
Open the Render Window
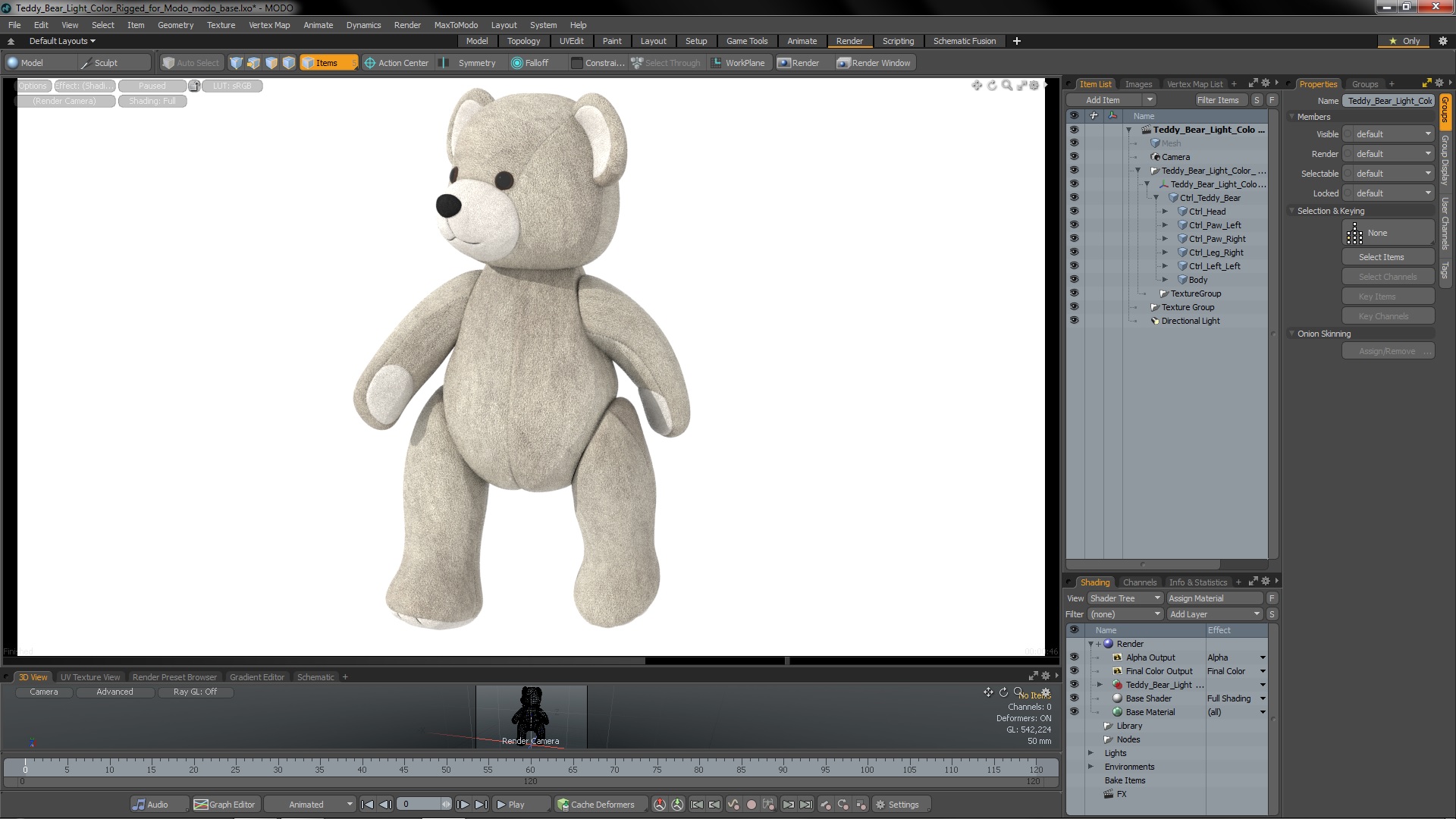(x=874, y=63)
